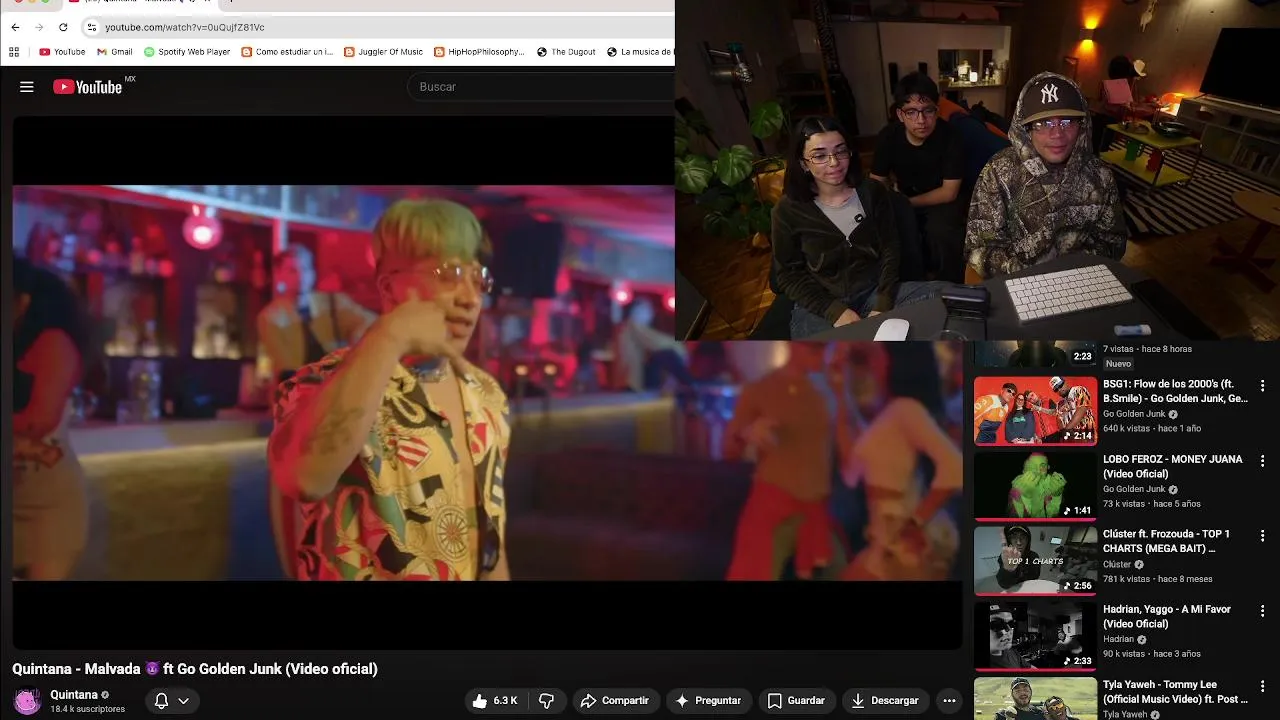
Task: Click the YouTube logo home link
Action: [x=87, y=87]
